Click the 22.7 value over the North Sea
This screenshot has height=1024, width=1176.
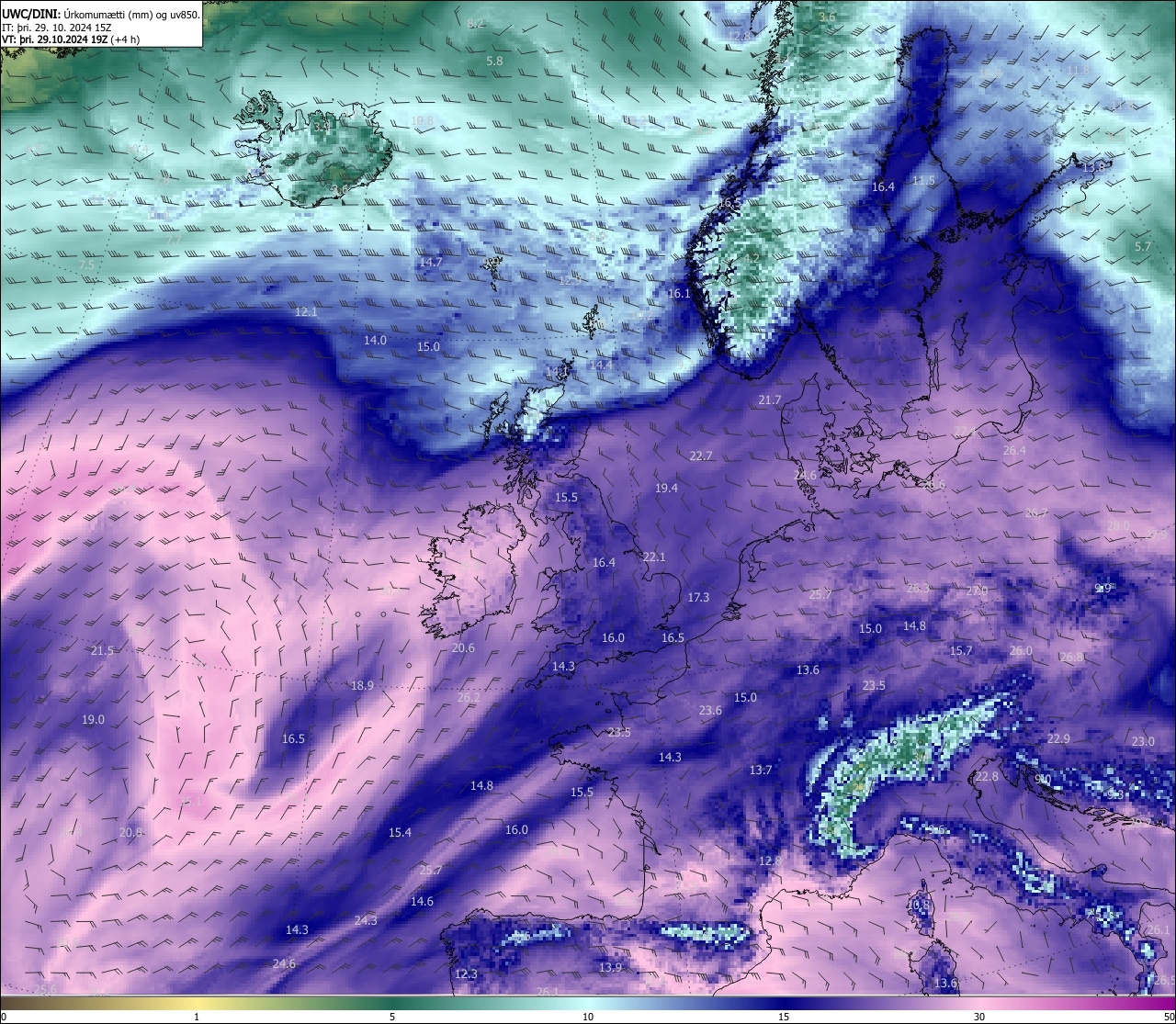pos(701,456)
